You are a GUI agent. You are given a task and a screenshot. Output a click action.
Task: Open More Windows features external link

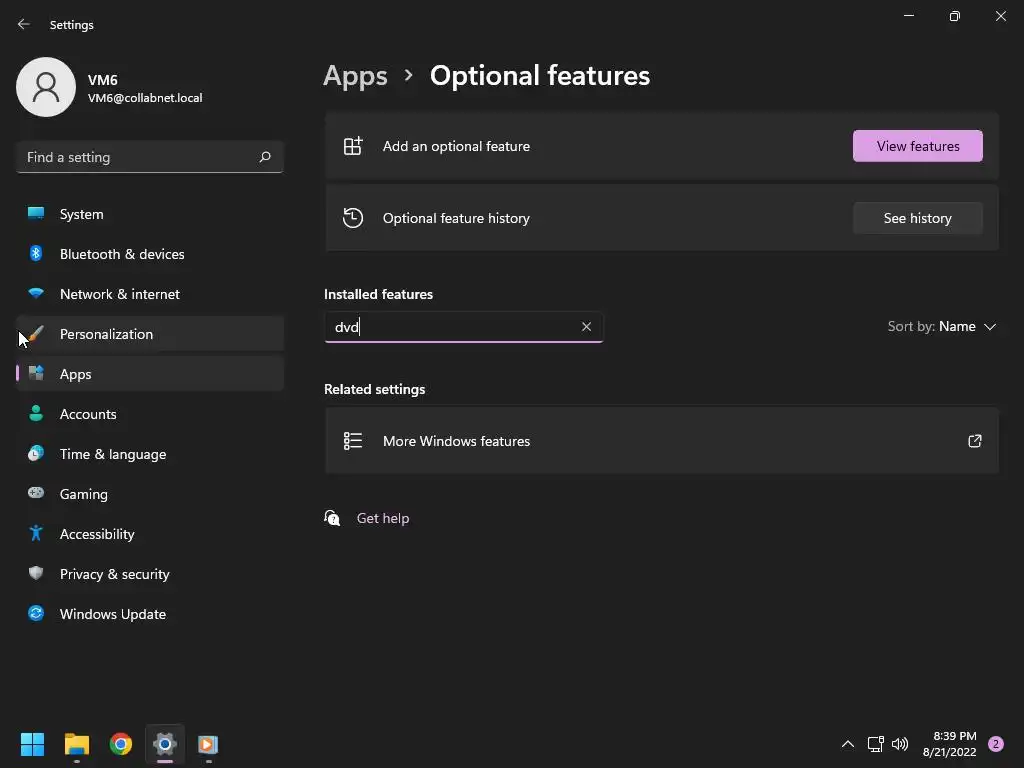974,441
